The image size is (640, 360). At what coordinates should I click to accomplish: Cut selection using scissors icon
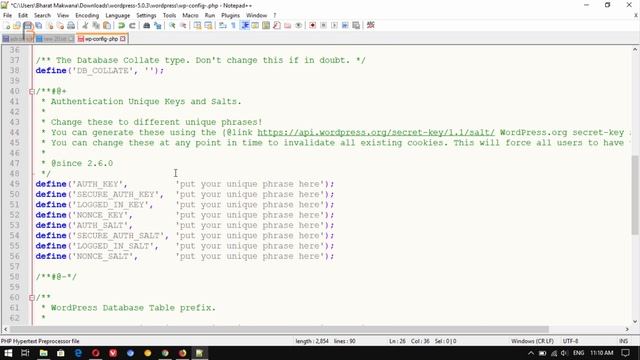(85, 25)
